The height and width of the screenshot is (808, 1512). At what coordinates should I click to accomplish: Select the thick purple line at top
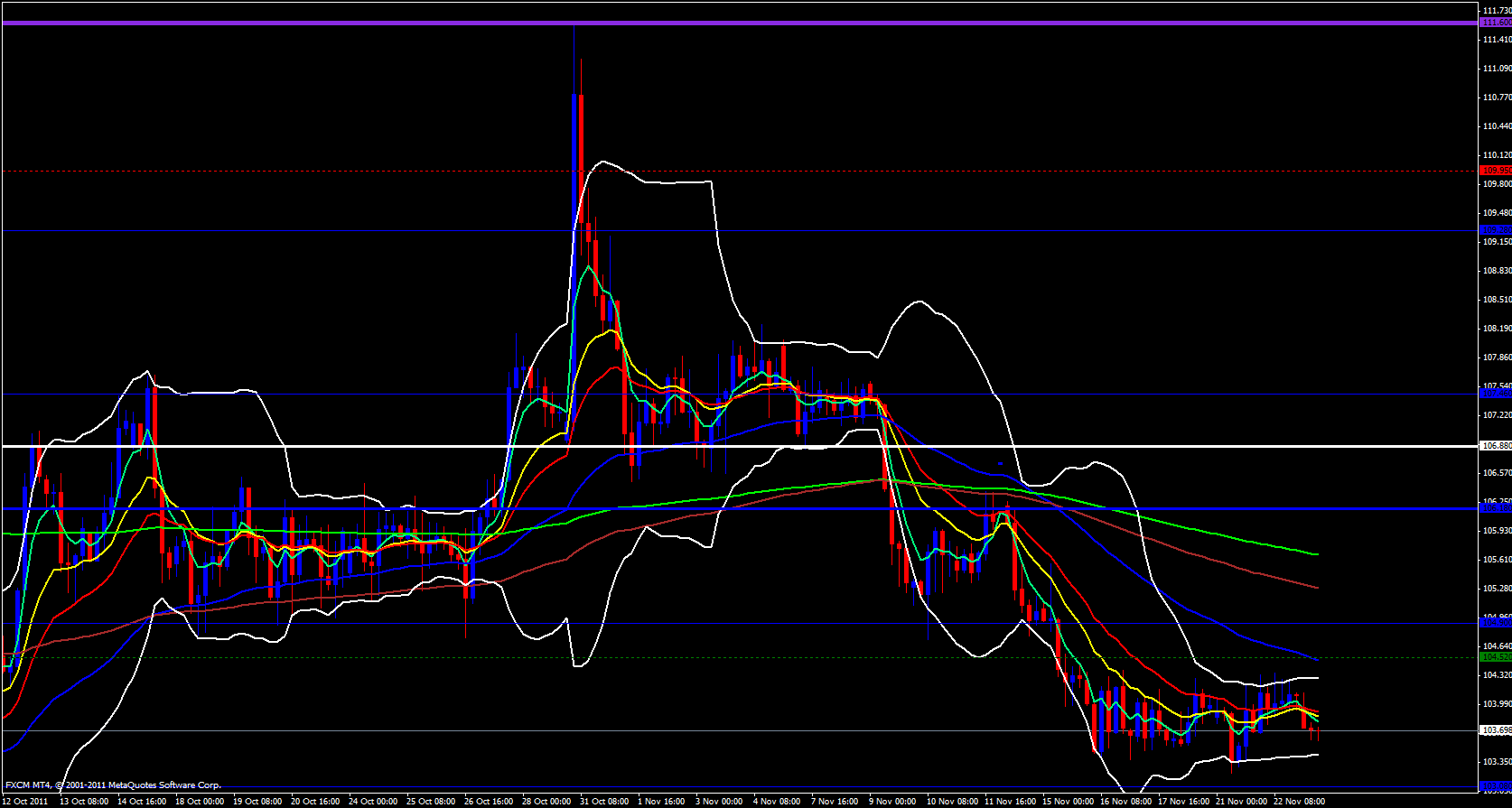tap(723, 23)
